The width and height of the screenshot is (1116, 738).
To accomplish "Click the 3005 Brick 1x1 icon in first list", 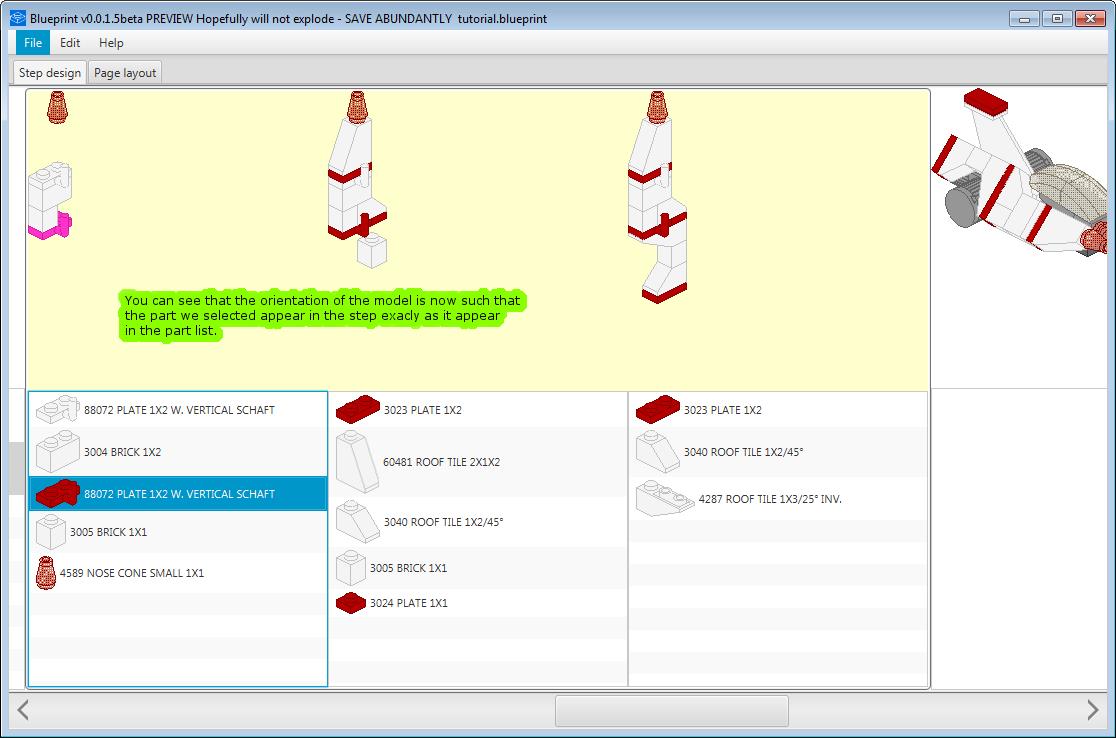I will pos(51,532).
